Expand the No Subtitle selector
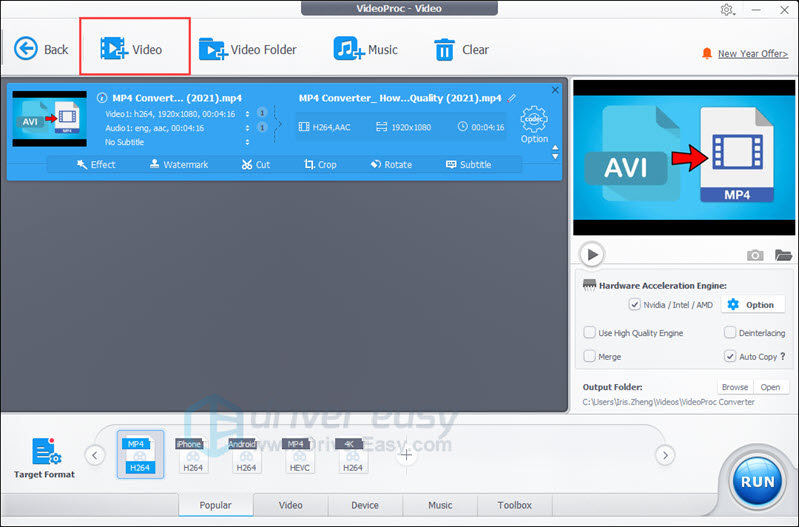Viewport: 799px width, 527px height. 248,142
